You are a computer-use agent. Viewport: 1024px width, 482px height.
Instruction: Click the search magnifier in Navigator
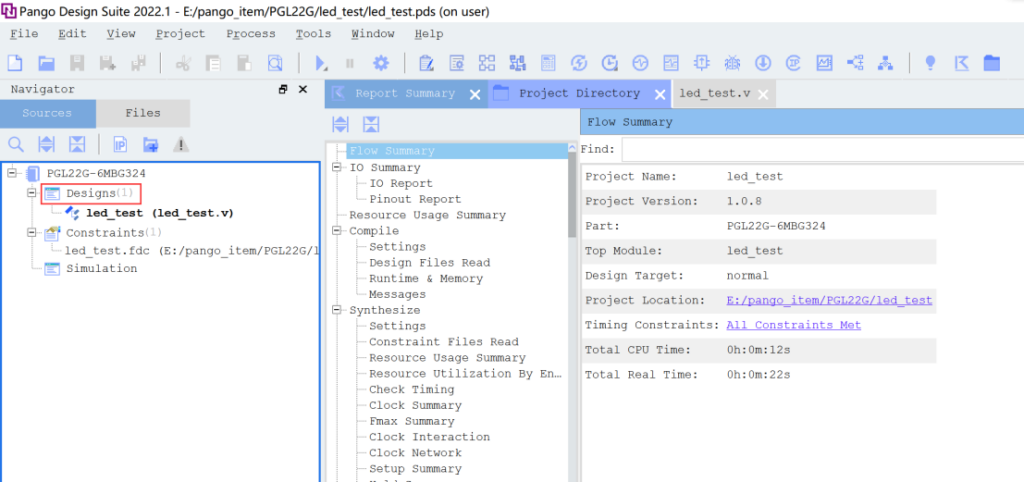(16, 144)
